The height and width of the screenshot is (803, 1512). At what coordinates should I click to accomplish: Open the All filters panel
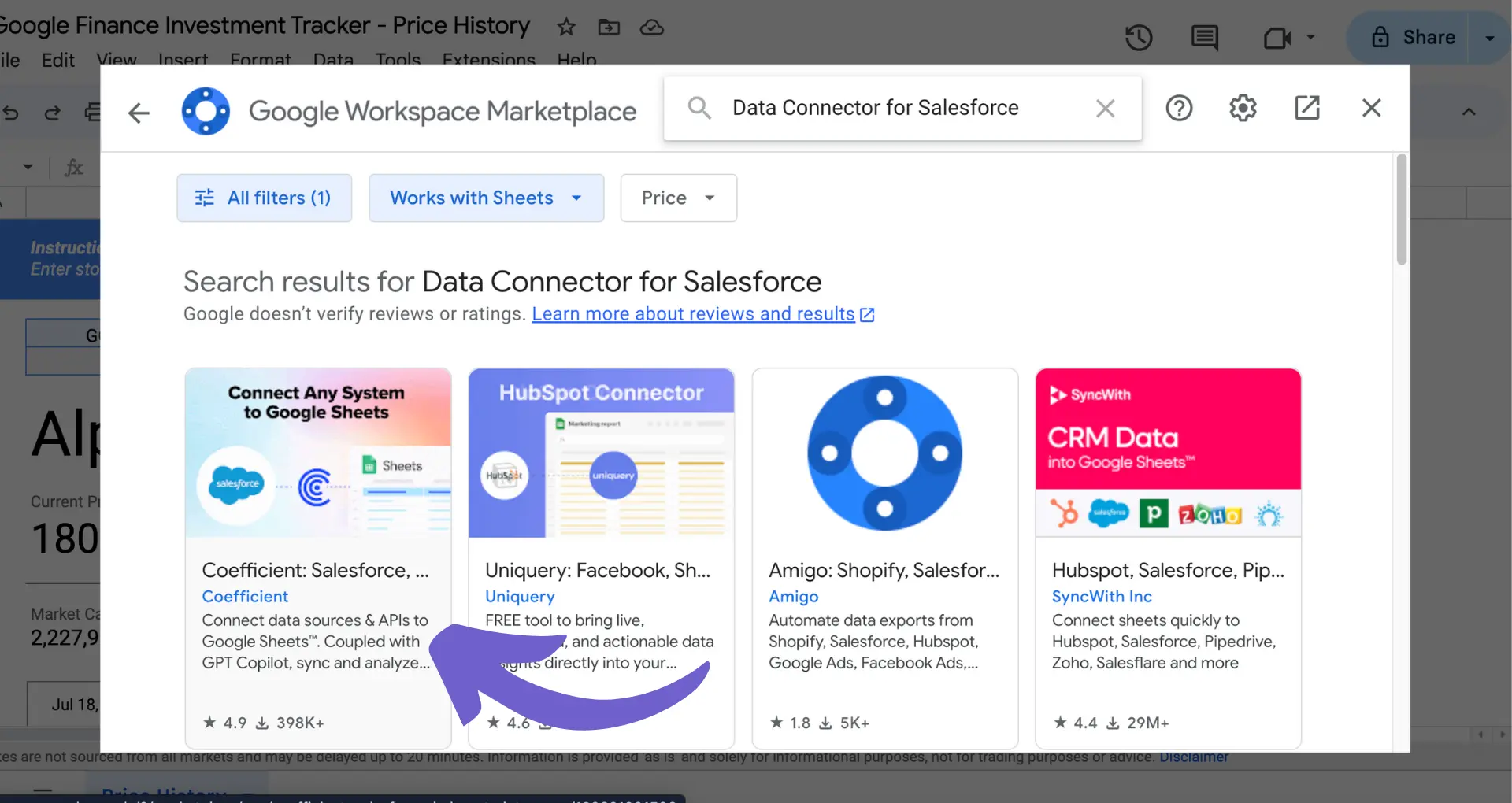coord(265,198)
